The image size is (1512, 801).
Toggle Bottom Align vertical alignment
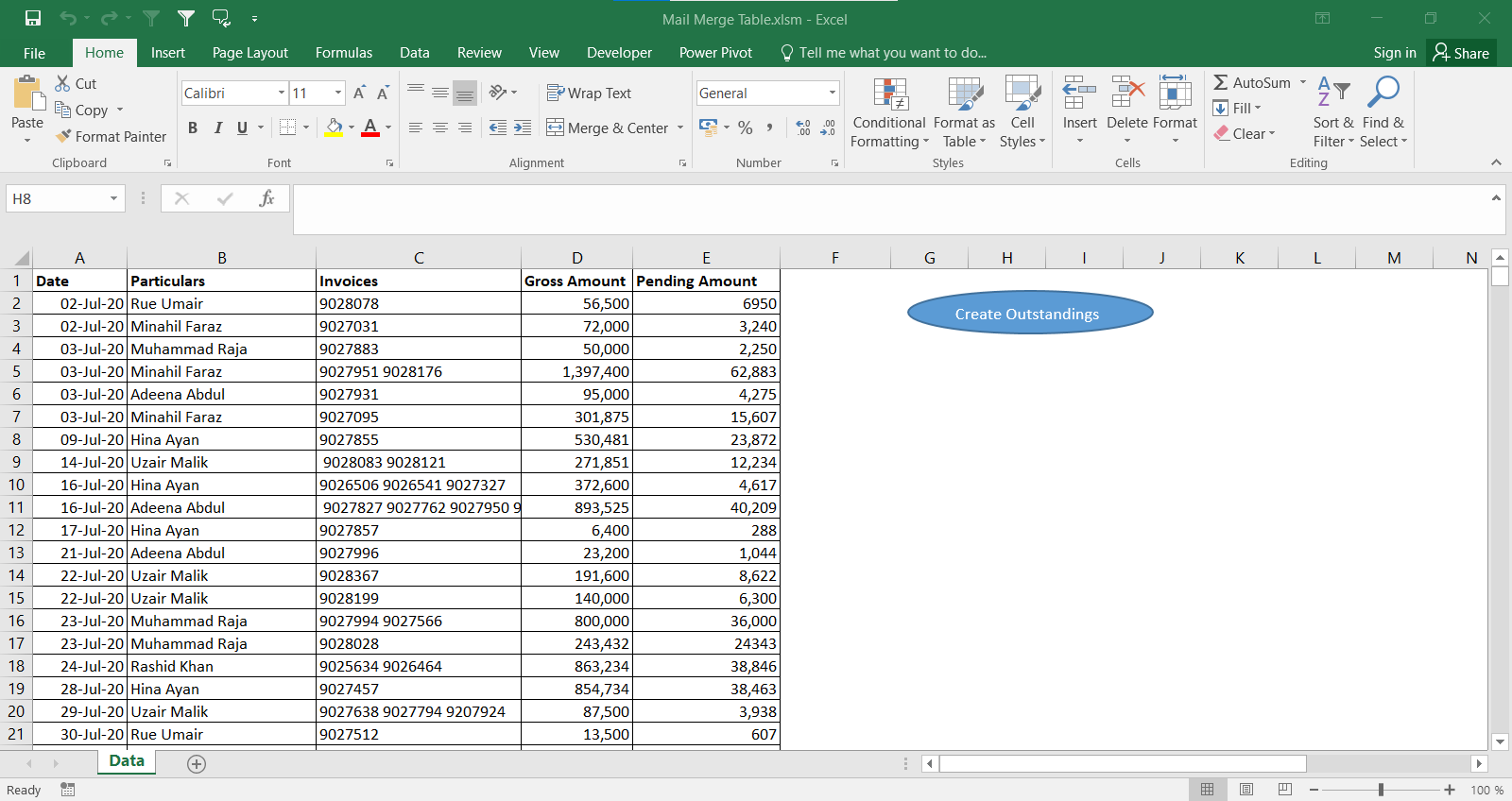tap(465, 93)
